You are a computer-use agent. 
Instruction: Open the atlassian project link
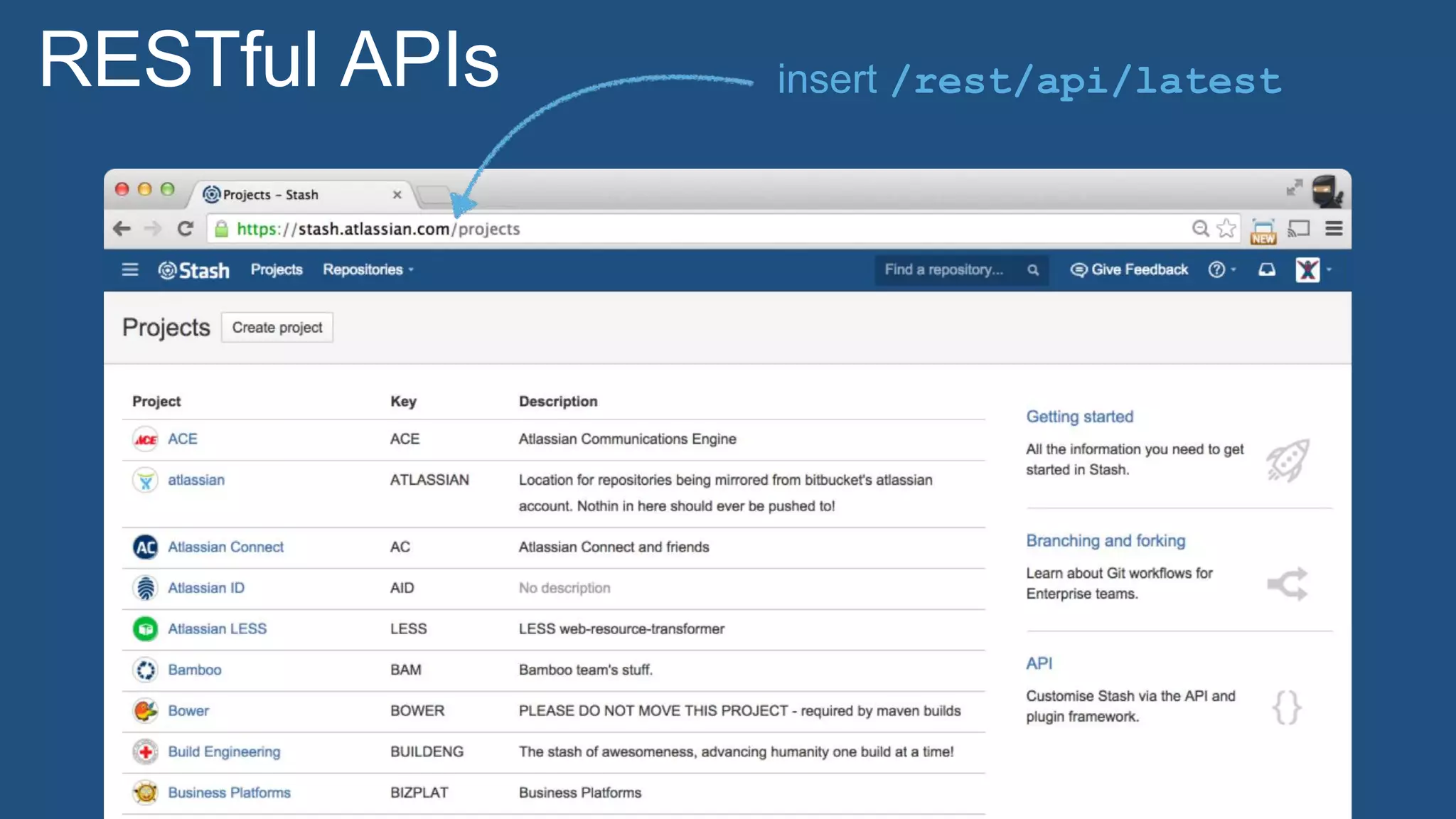(x=196, y=480)
